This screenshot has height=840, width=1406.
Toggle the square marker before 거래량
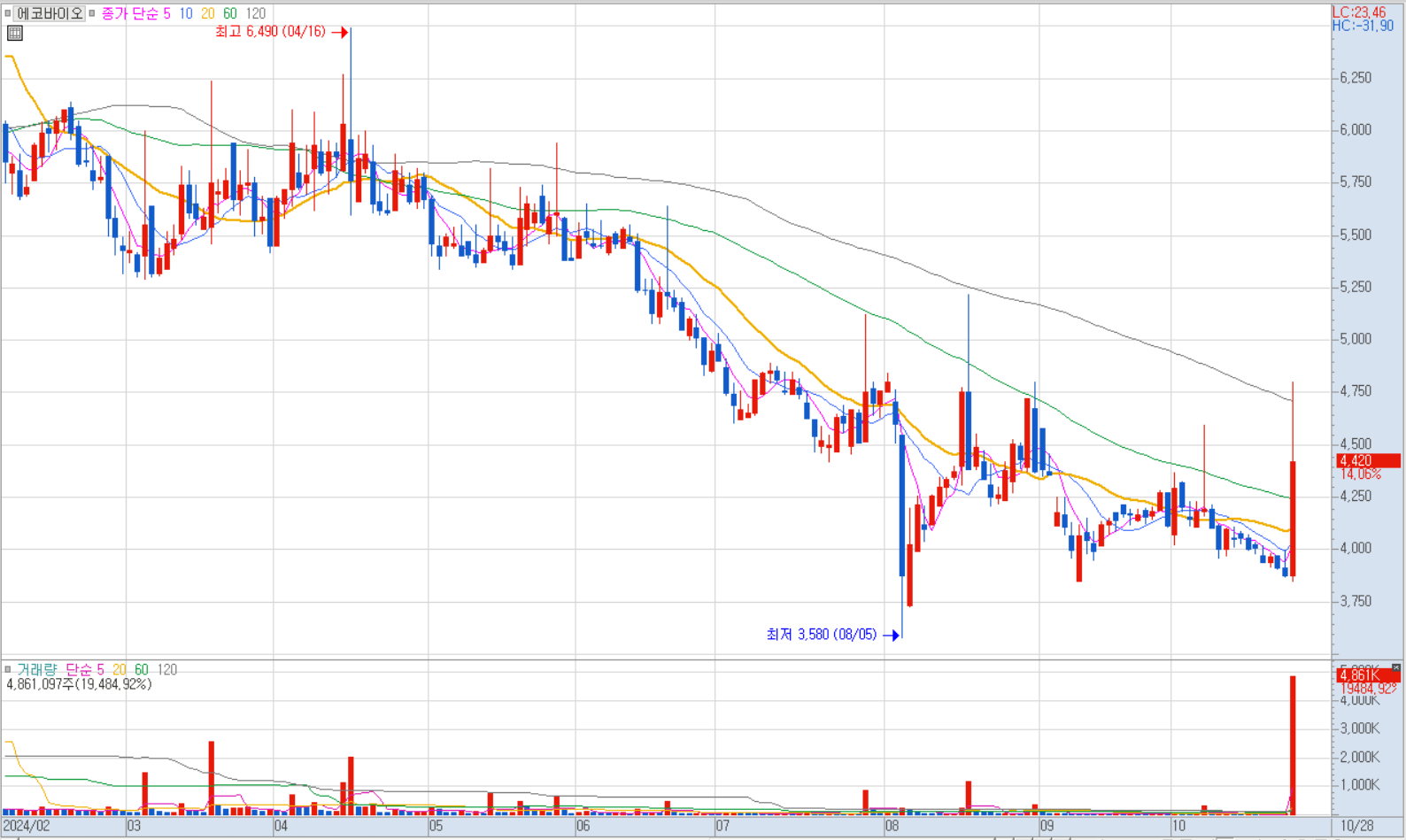(x=8, y=669)
